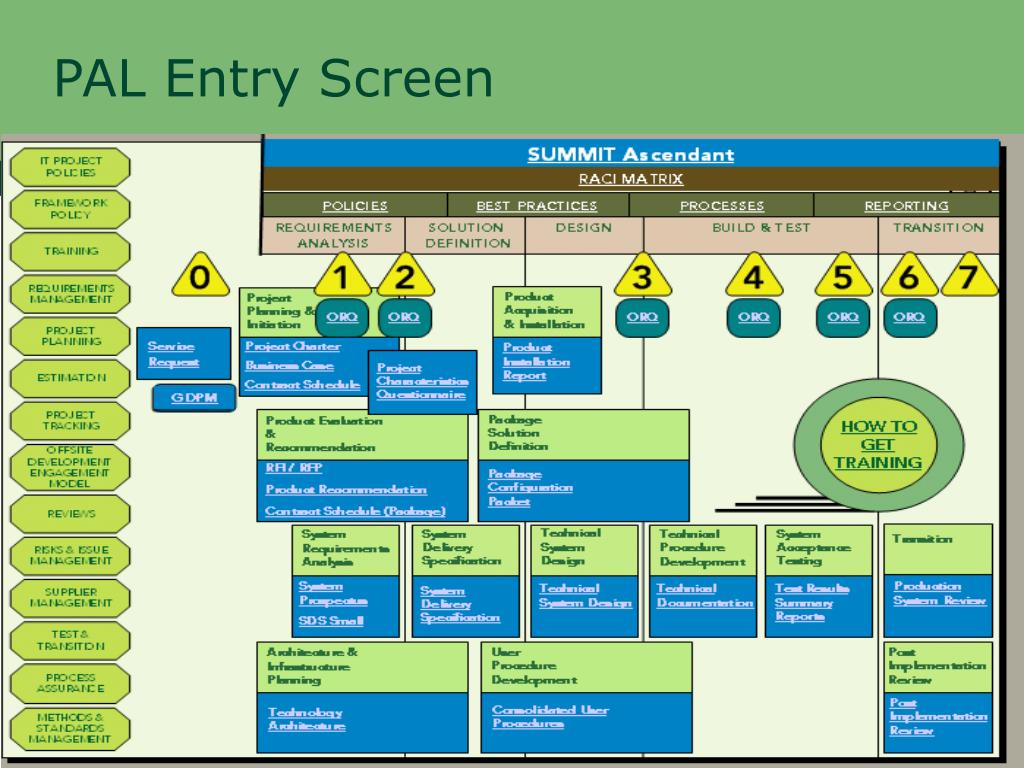Open the Test Results Summary Reports link
1024x768 pixels.
click(x=812, y=603)
